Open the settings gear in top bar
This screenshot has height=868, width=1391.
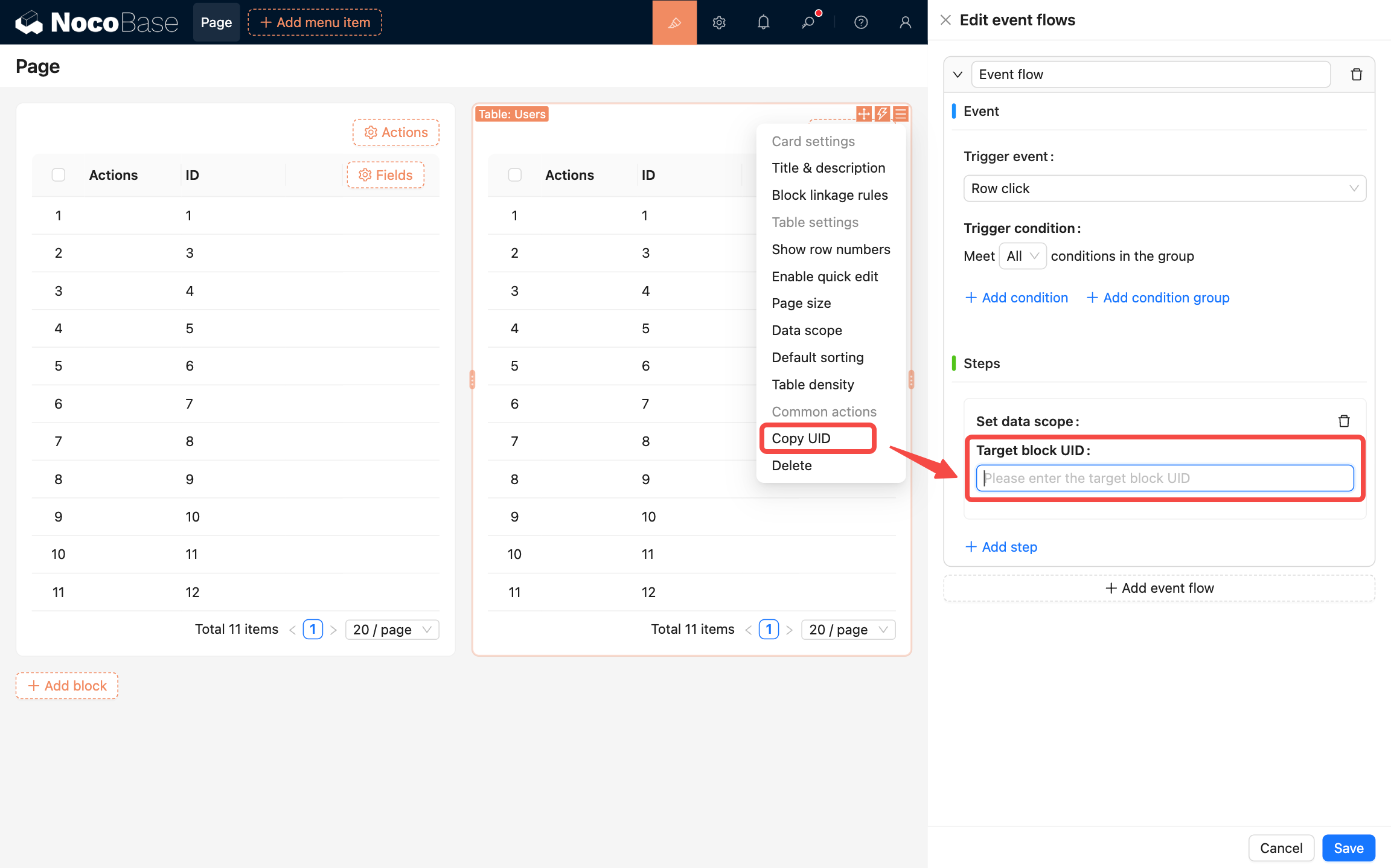pyautogui.click(x=718, y=22)
